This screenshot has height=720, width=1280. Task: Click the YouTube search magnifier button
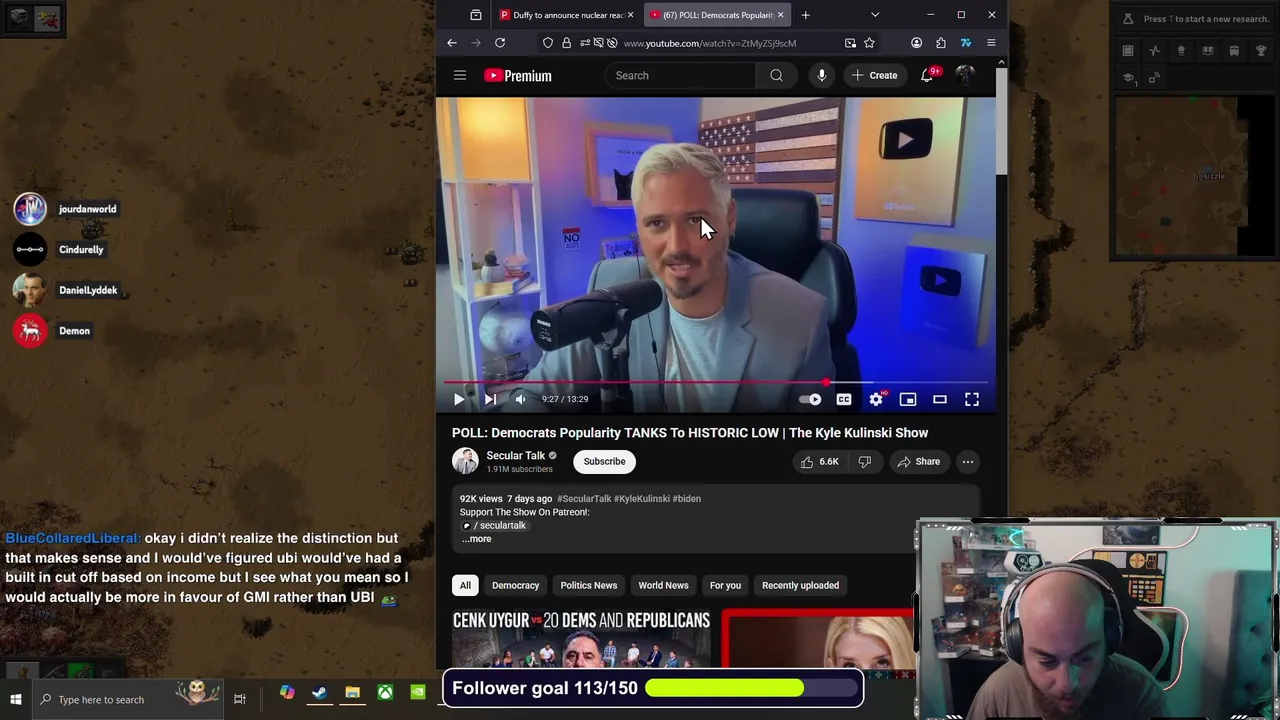(x=776, y=75)
